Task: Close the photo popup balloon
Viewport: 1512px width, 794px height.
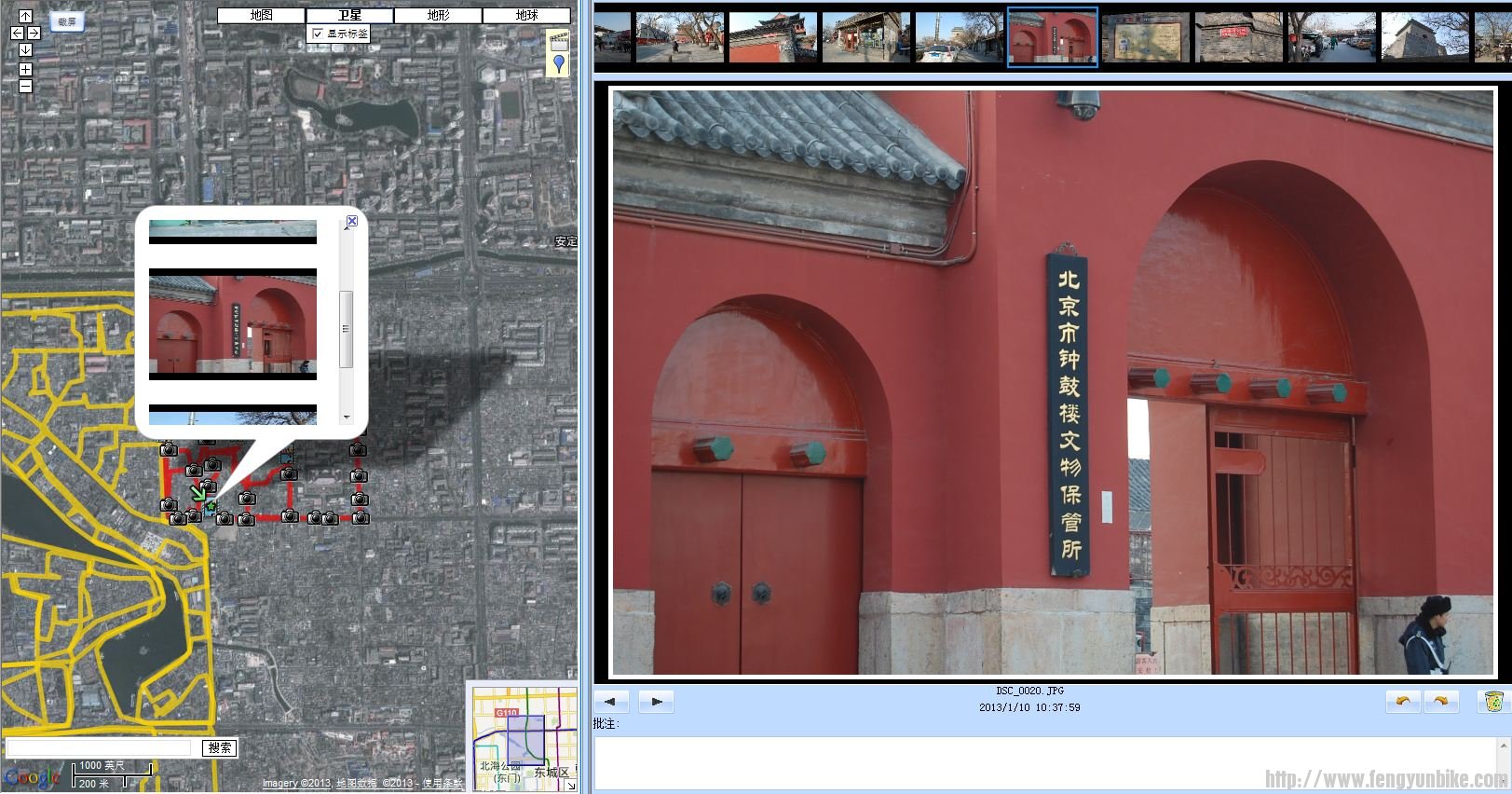Action: click(351, 221)
